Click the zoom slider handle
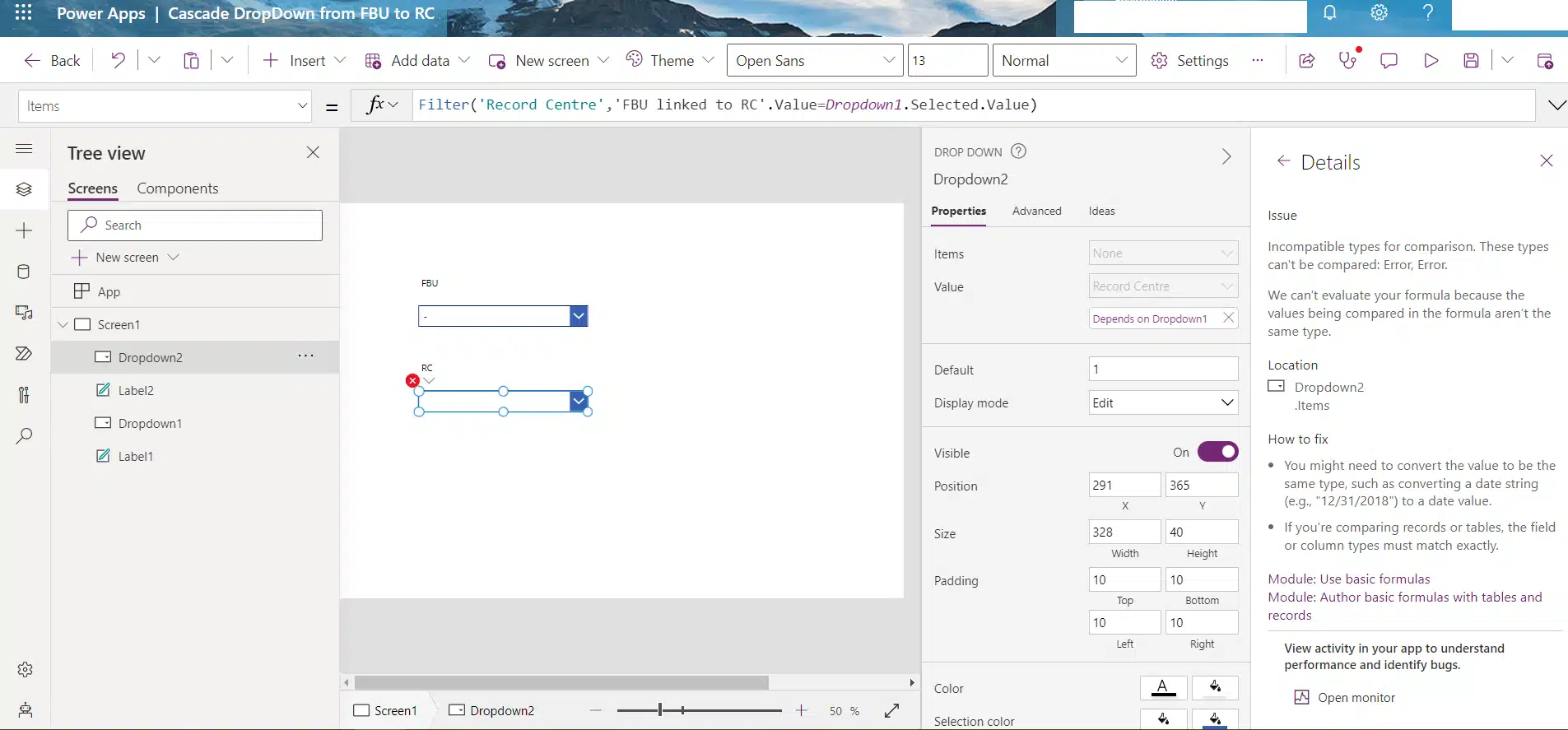 (x=659, y=709)
